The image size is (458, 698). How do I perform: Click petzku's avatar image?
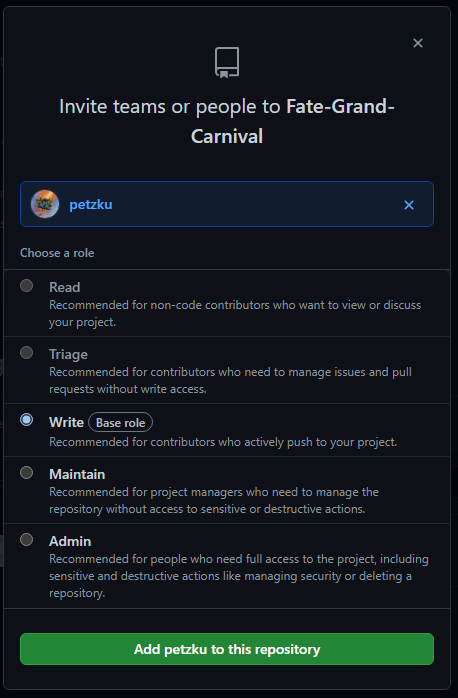pyautogui.click(x=45, y=204)
